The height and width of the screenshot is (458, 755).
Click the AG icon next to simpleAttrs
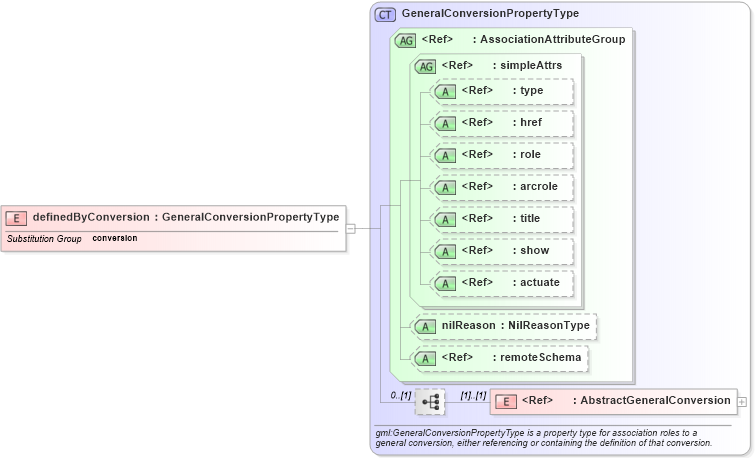426,66
